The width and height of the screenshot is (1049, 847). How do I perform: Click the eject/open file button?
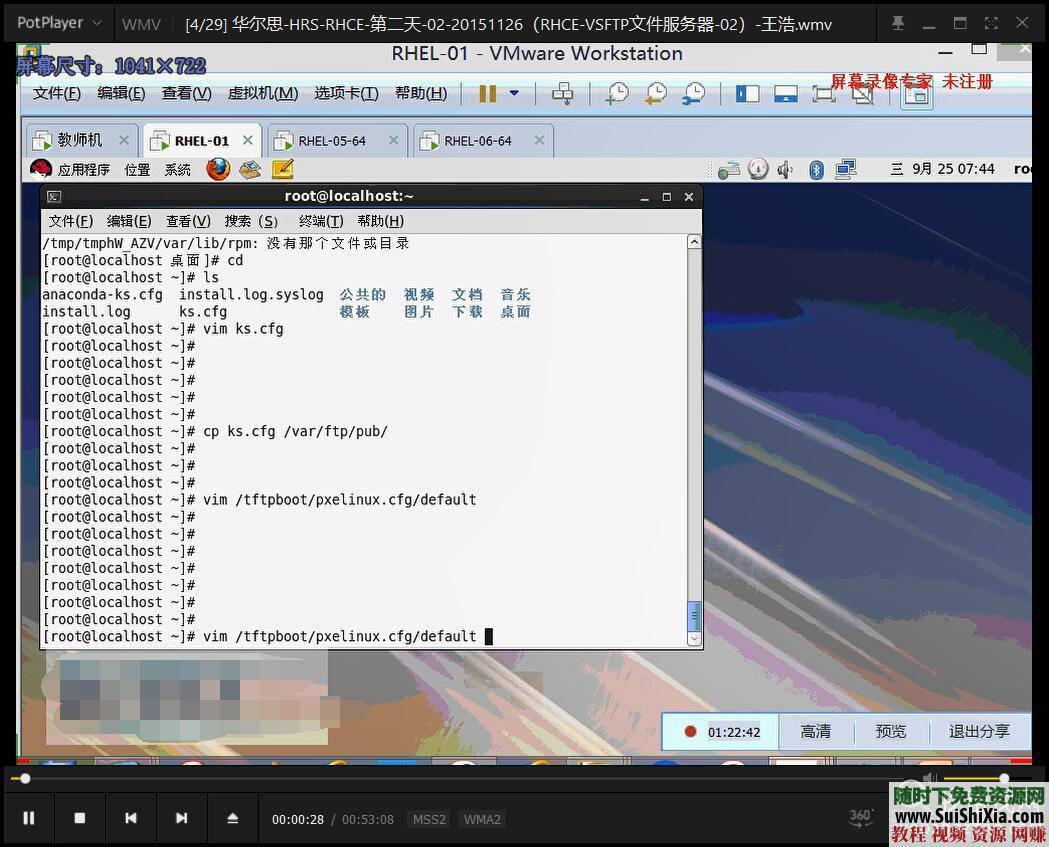[232, 818]
